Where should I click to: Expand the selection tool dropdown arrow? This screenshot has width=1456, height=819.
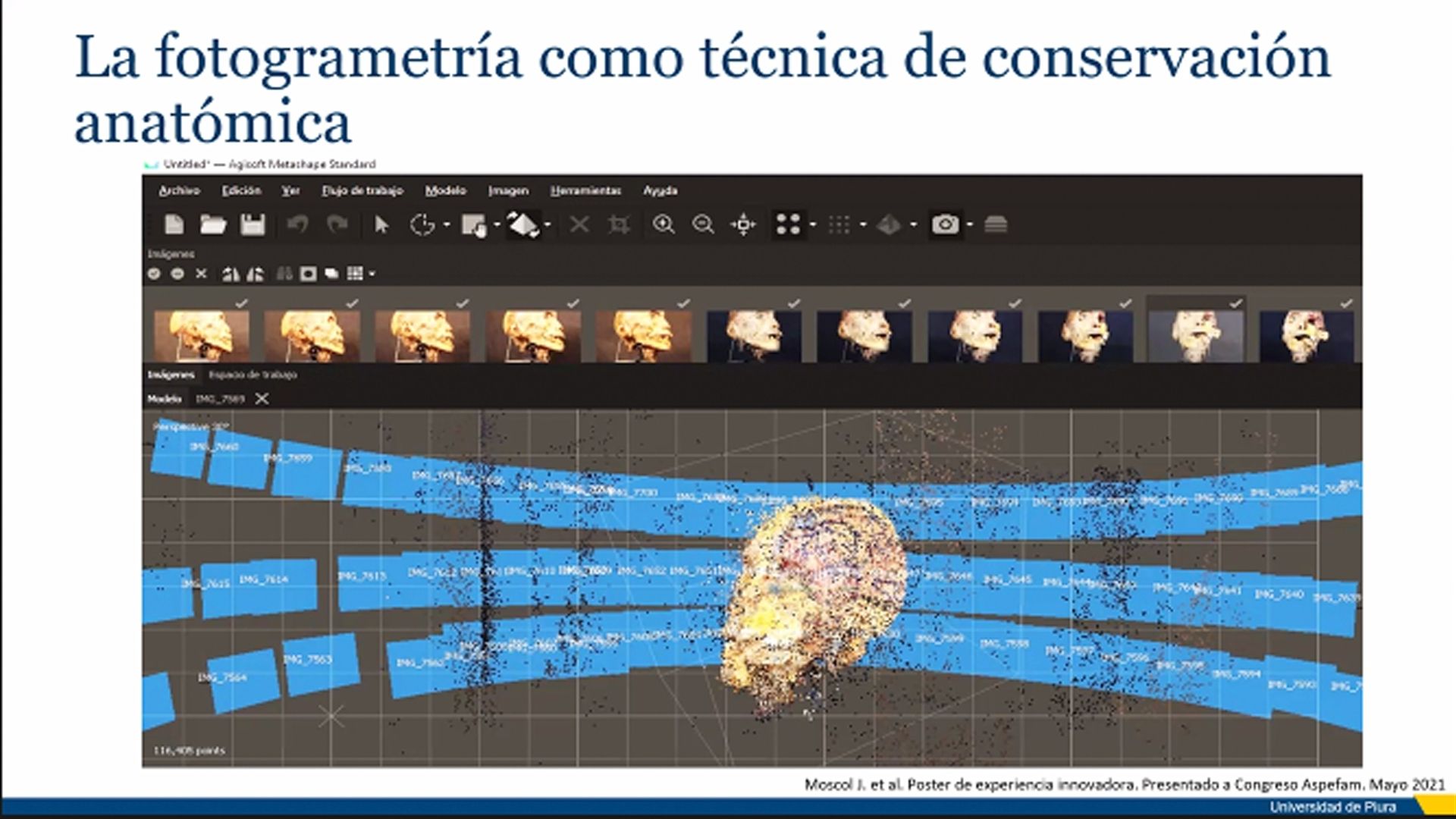[446, 225]
